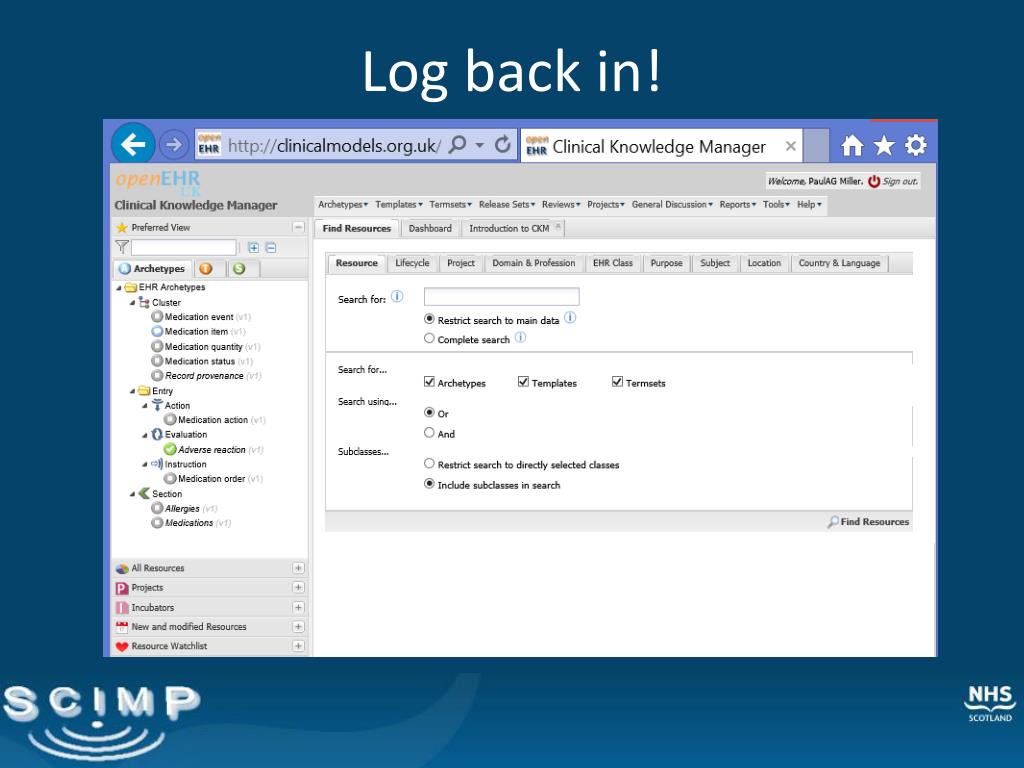
Task: Open the browser home icon
Action: [x=852, y=145]
